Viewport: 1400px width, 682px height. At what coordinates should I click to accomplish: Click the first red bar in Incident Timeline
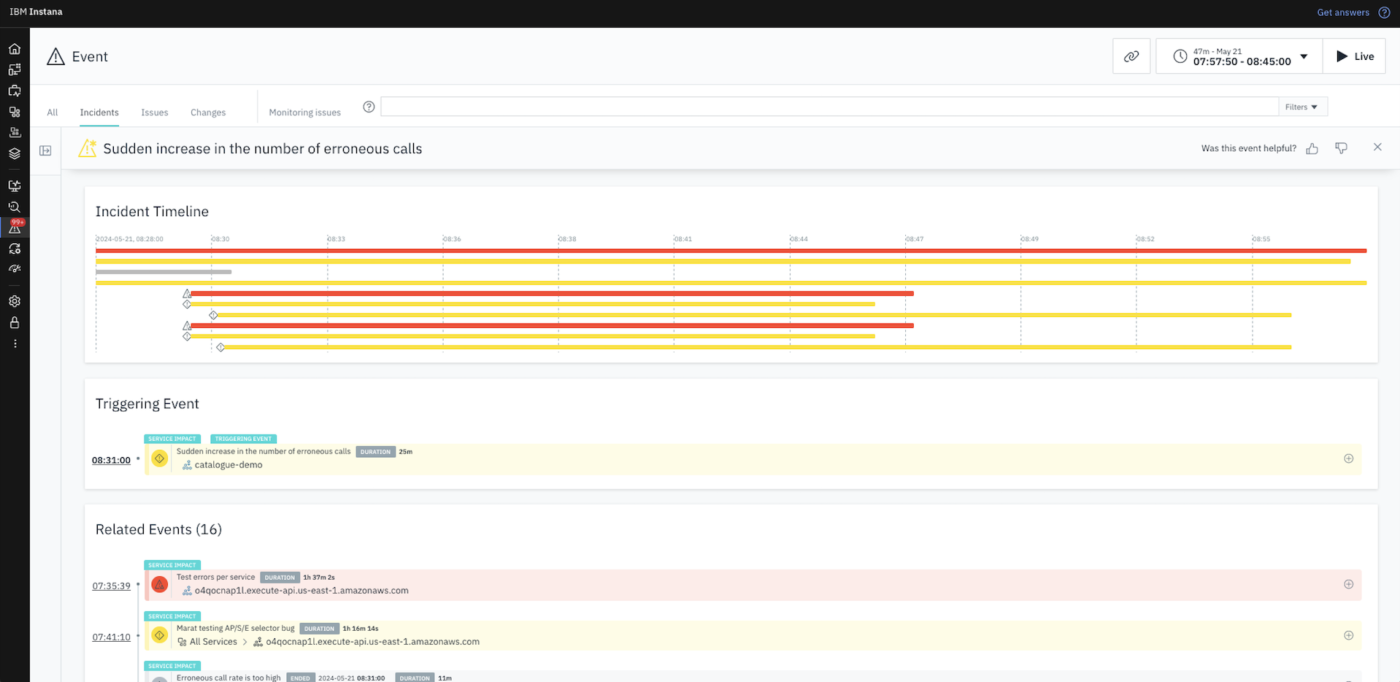click(730, 250)
